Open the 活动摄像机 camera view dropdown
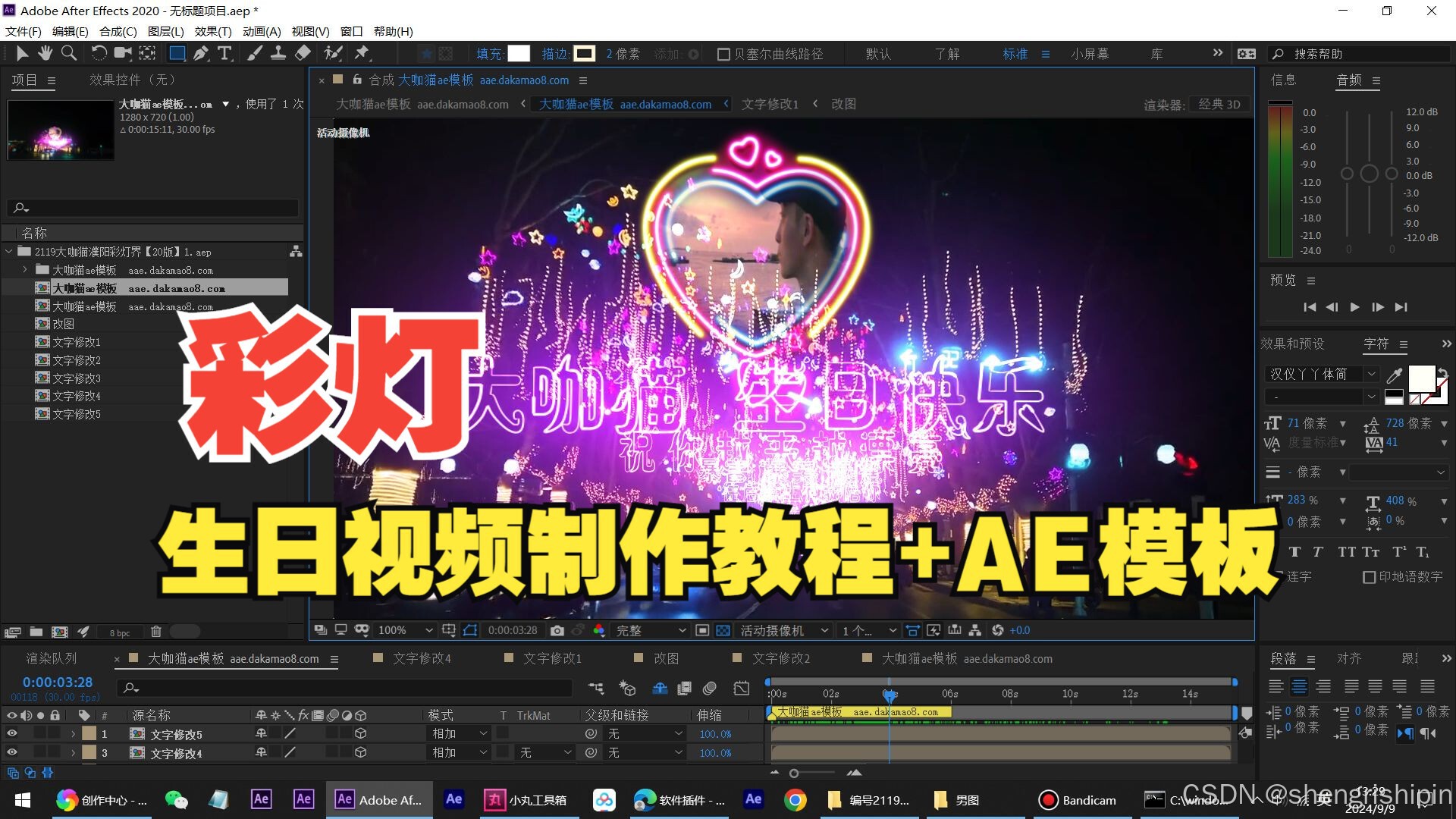This screenshot has width=1456, height=819. pos(784,630)
